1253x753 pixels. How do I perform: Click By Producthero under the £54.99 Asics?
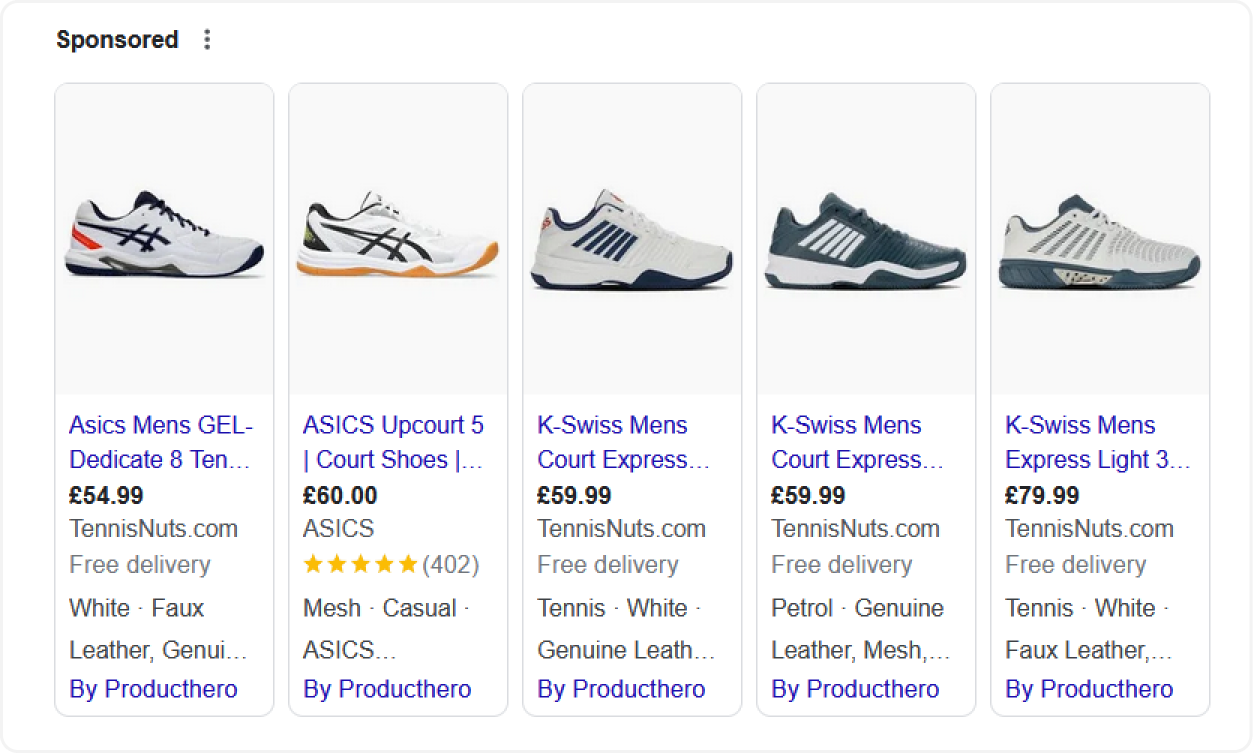(x=153, y=689)
